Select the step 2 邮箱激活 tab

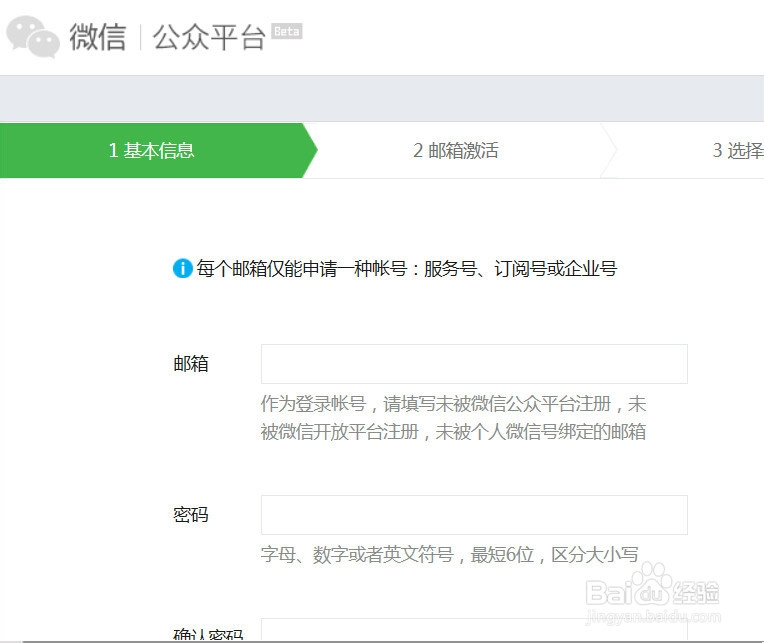456,151
